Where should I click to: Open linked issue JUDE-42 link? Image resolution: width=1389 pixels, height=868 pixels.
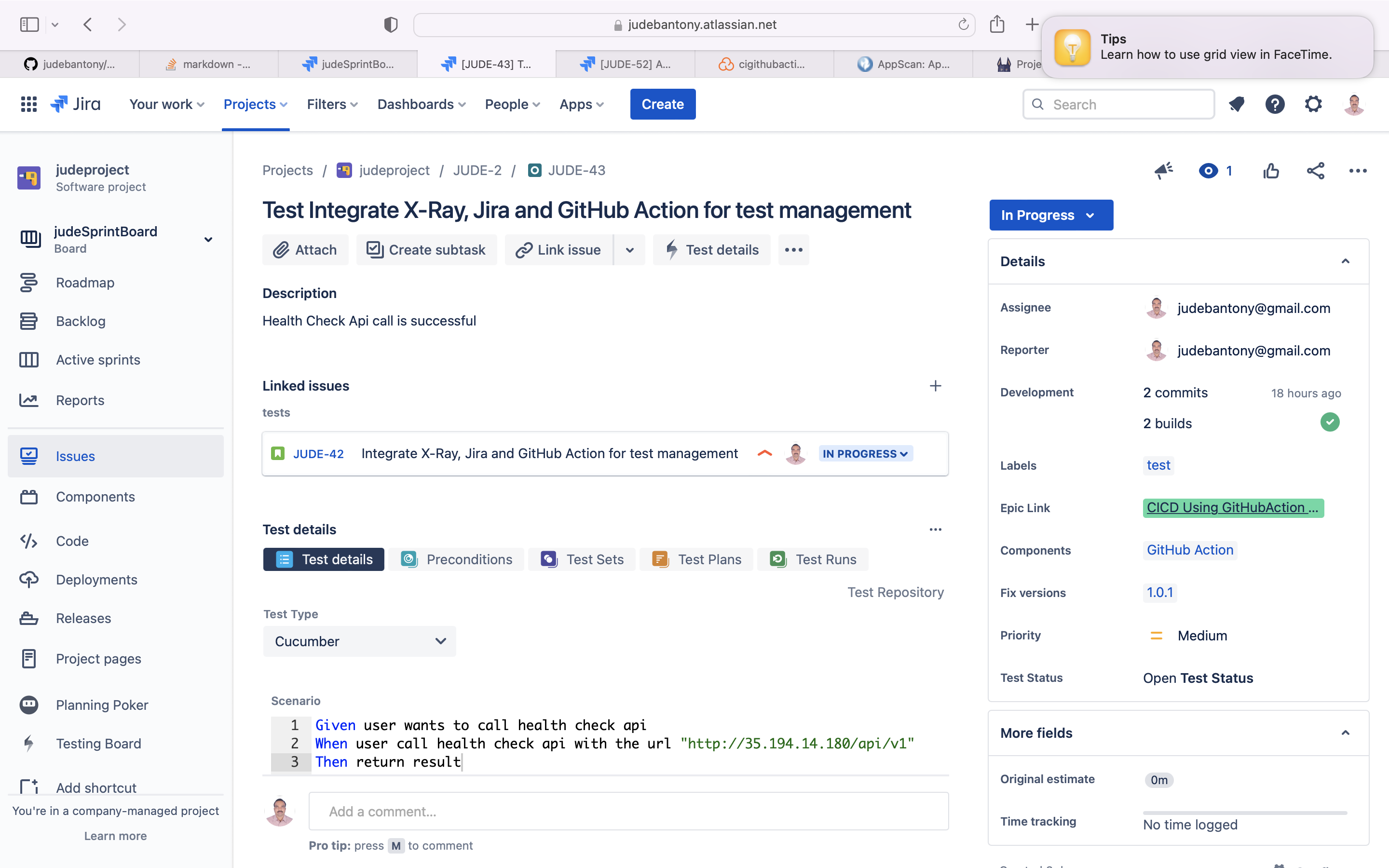click(x=318, y=453)
